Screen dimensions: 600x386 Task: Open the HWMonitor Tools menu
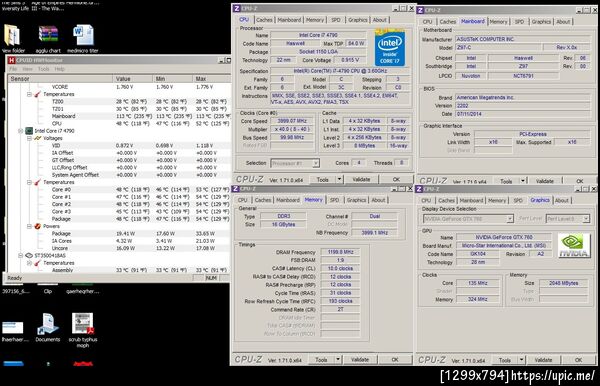point(44,69)
